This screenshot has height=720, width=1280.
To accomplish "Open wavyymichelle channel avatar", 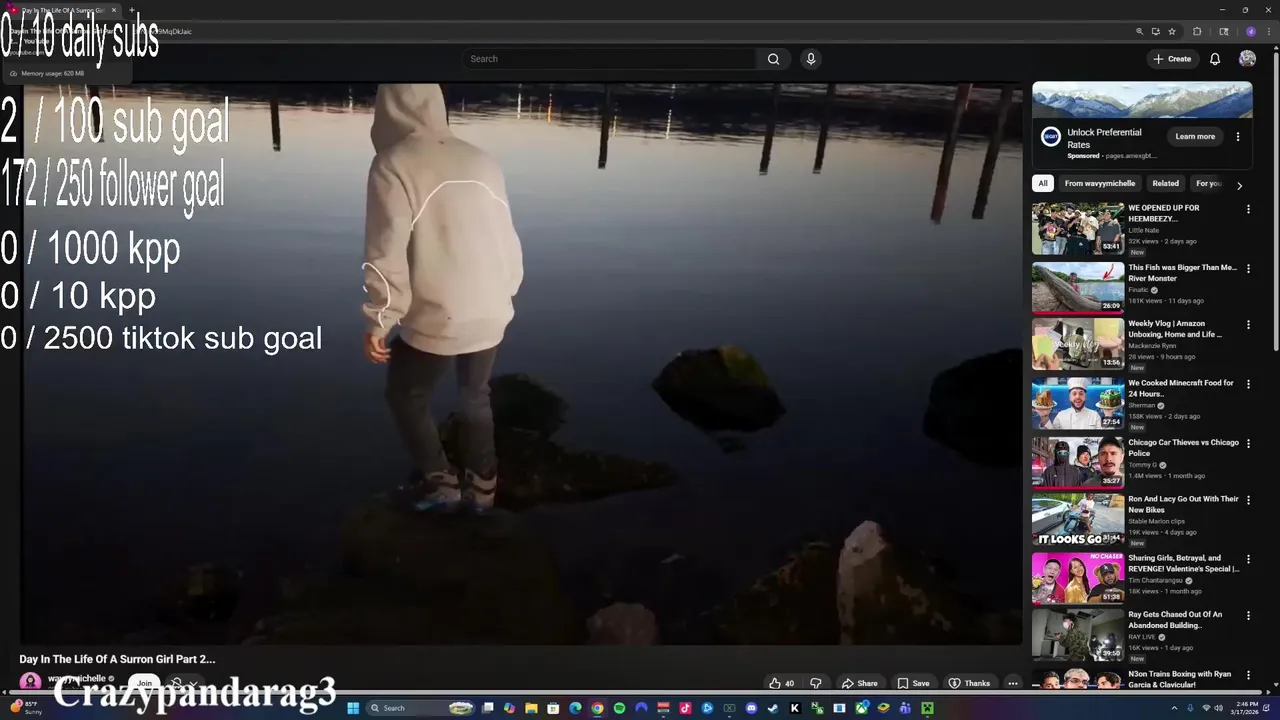I will 30,681.
